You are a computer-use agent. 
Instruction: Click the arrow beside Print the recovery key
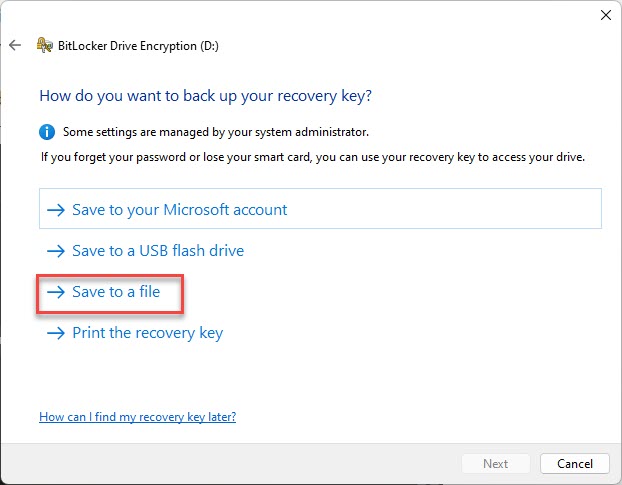point(56,333)
